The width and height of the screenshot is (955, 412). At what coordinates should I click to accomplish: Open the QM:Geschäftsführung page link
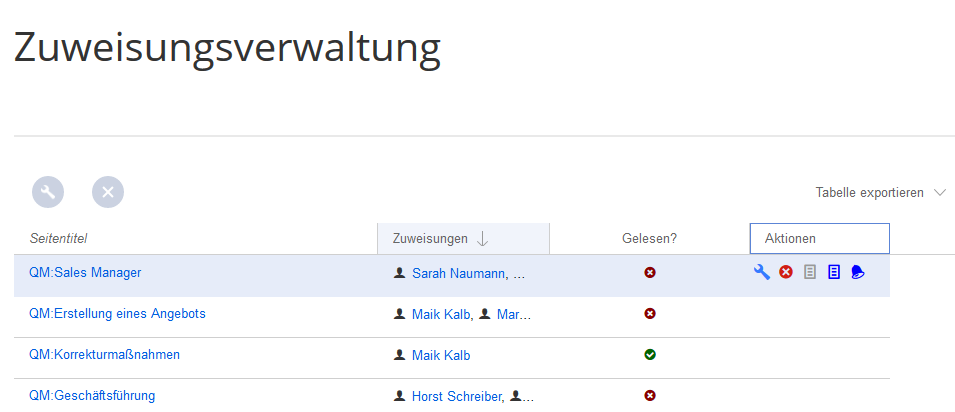[x=92, y=396]
